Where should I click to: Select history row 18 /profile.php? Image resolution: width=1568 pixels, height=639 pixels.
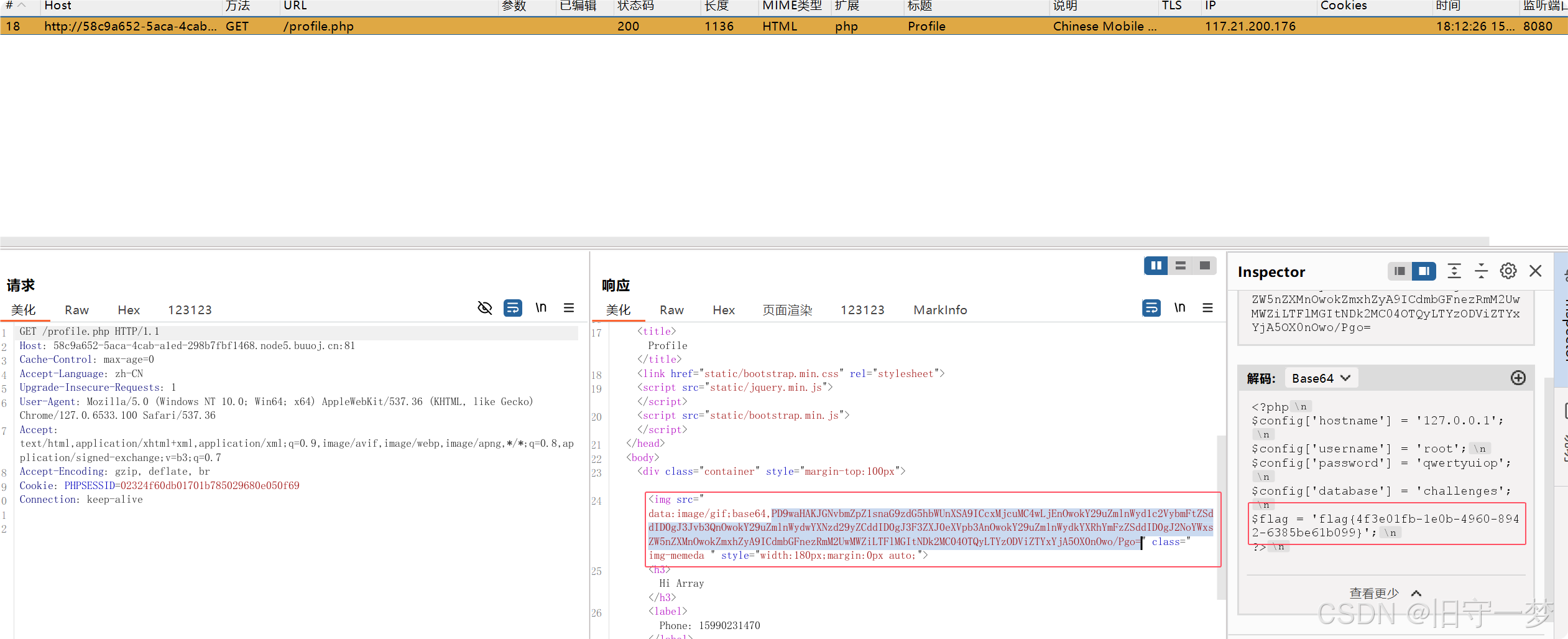click(x=783, y=26)
